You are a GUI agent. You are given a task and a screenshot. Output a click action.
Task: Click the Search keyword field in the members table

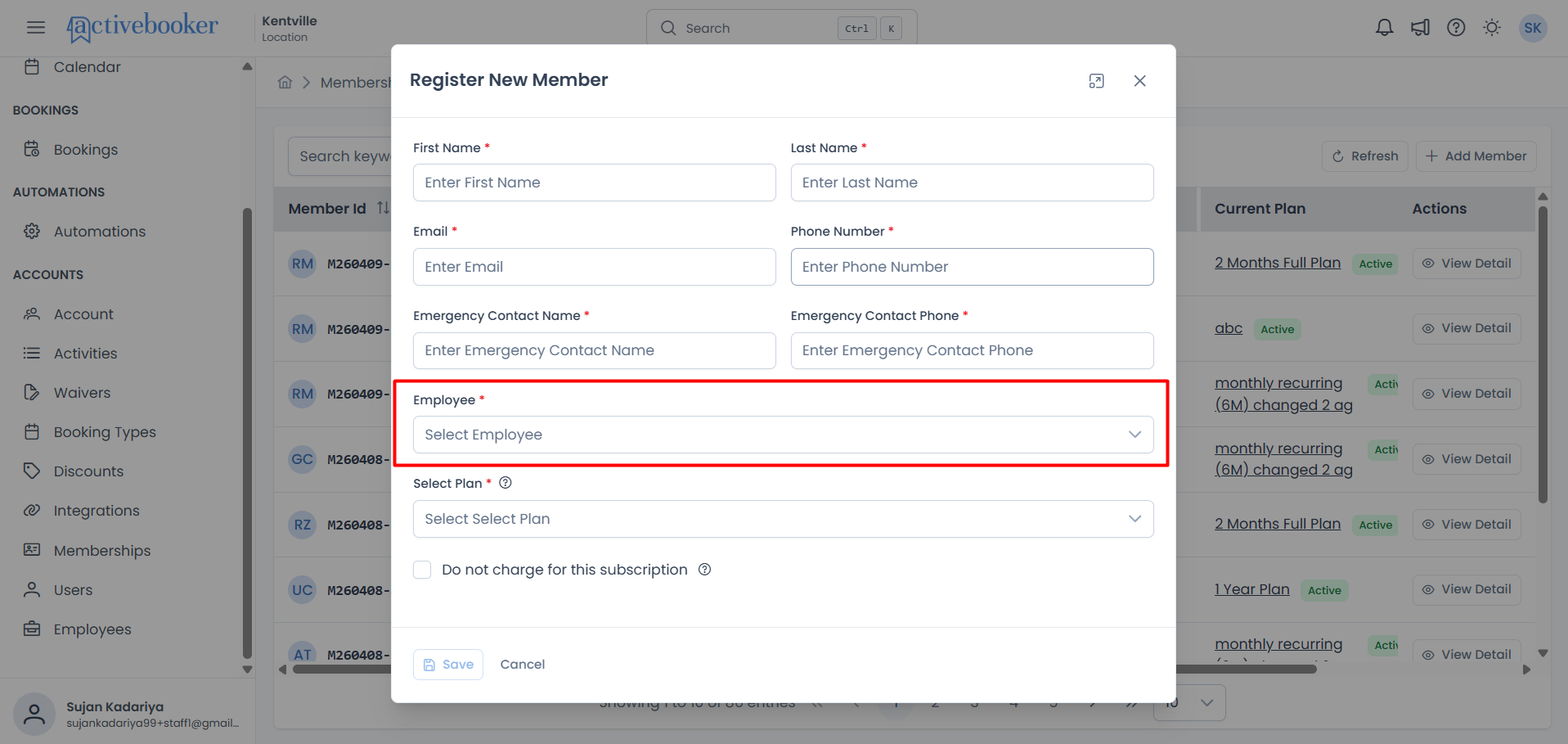pos(339,156)
